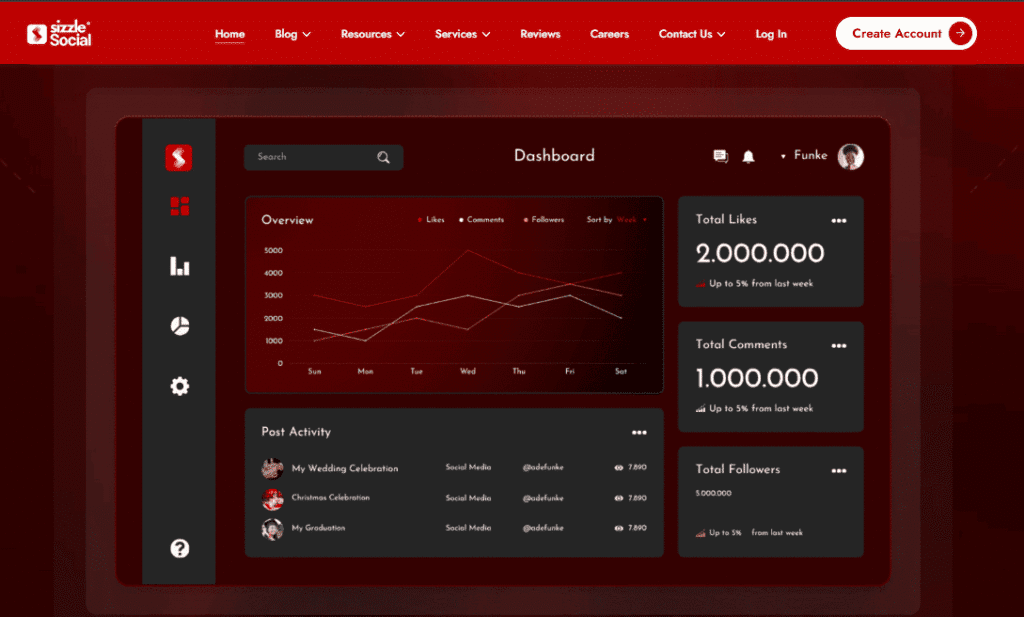Click the Log In link
This screenshot has width=1024, height=617.
[x=771, y=34]
